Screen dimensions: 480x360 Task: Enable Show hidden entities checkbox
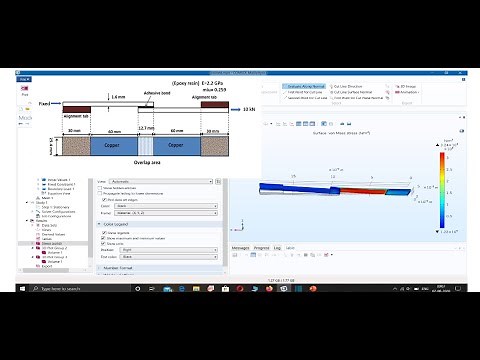[100, 188]
